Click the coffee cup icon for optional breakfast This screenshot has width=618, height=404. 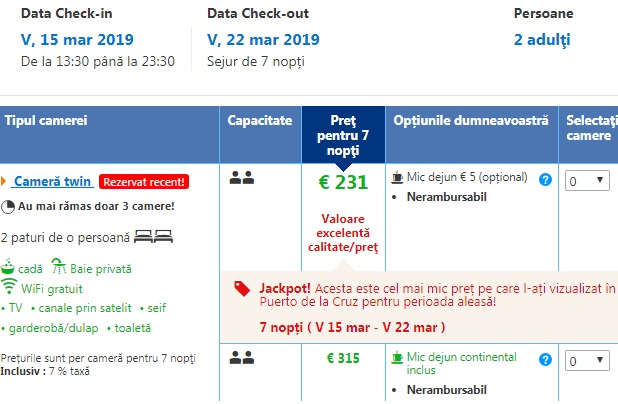pyautogui.click(x=397, y=177)
